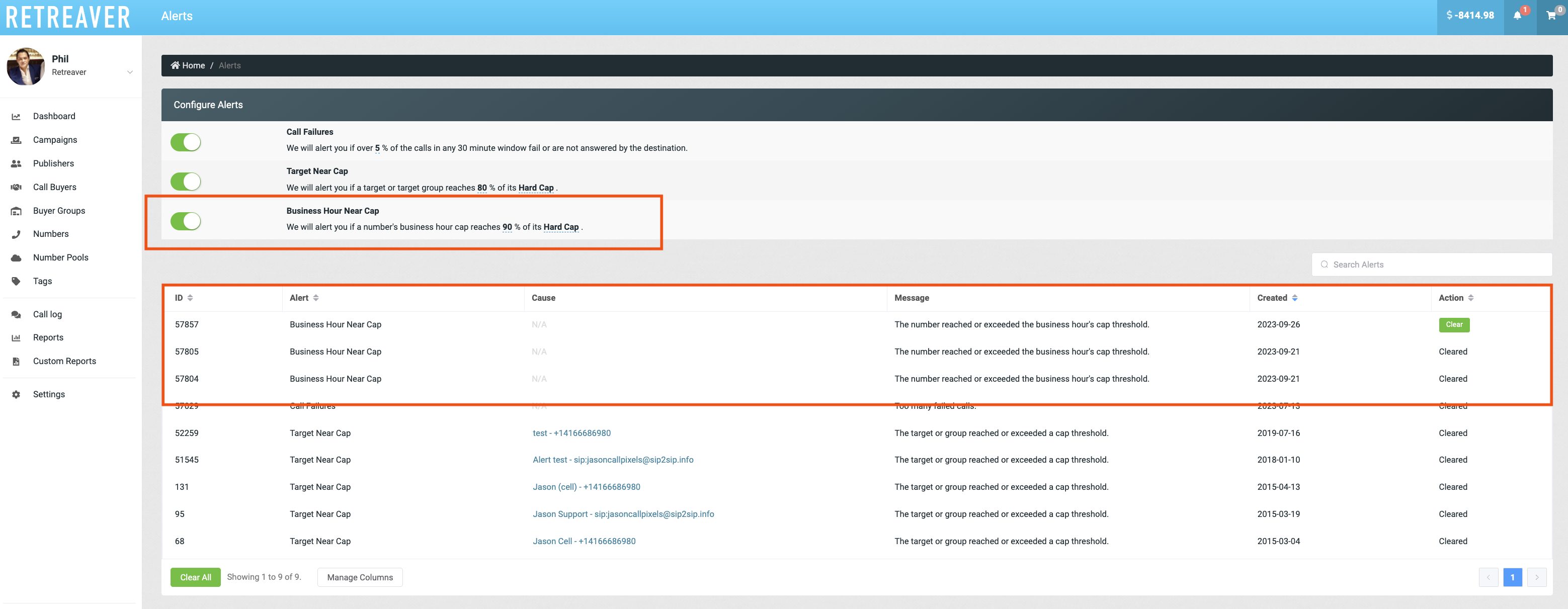
Task: Click the Number Pools cloud icon
Action: point(17,258)
